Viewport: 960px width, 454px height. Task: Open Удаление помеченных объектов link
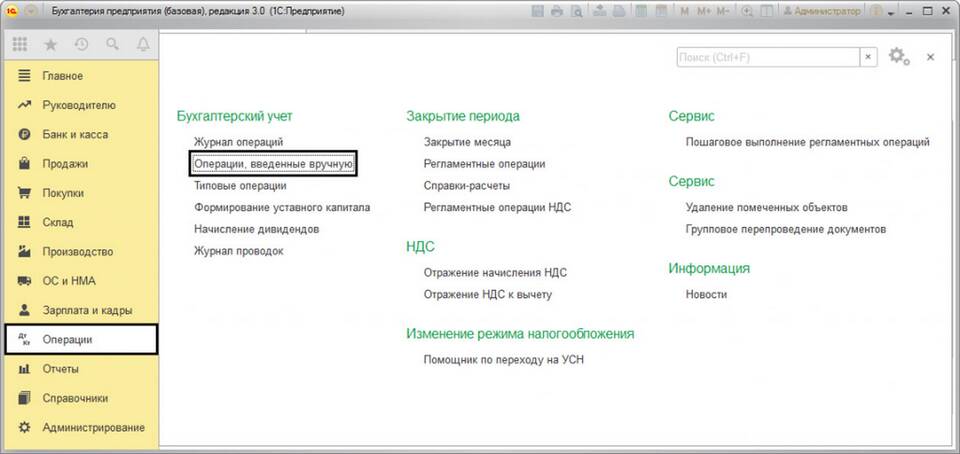pos(767,207)
